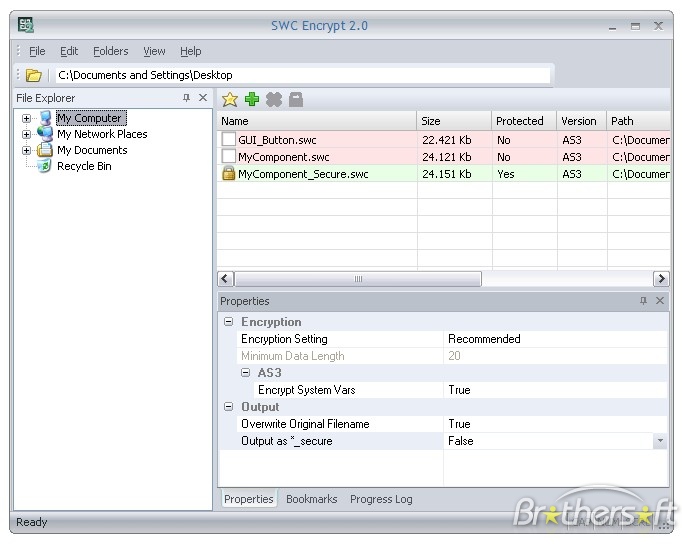Close the File Explorer panel
The width and height of the screenshot is (682, 544).
click(x=203, y=98)
